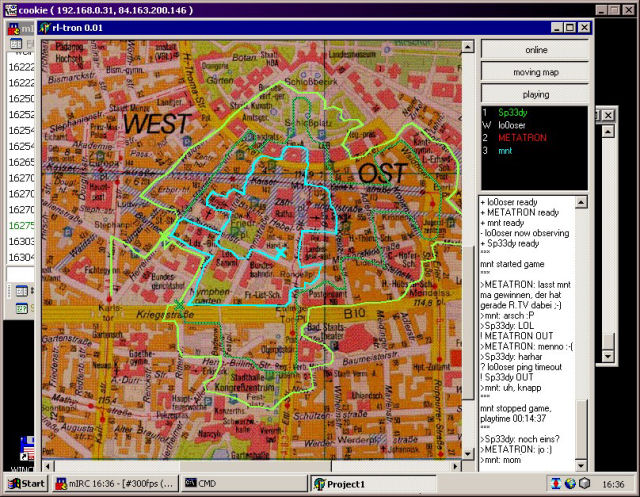Click the mIRC input field
Viewport: 640px width, 497px height.
point(20,274)
